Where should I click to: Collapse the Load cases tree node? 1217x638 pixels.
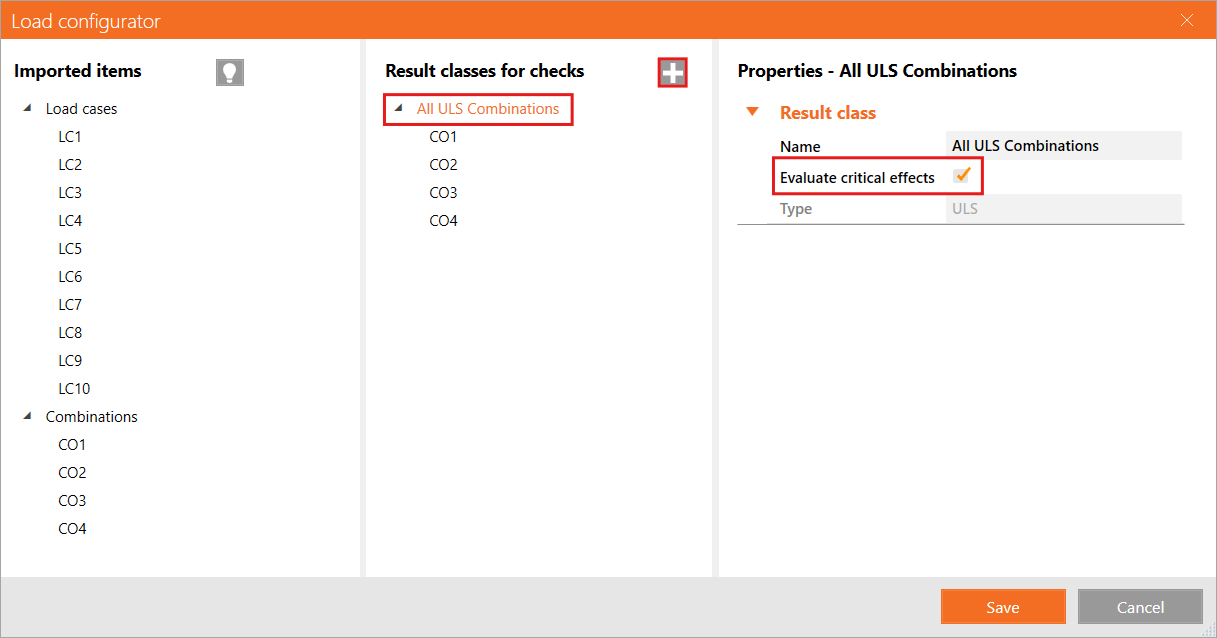point(27,108)
